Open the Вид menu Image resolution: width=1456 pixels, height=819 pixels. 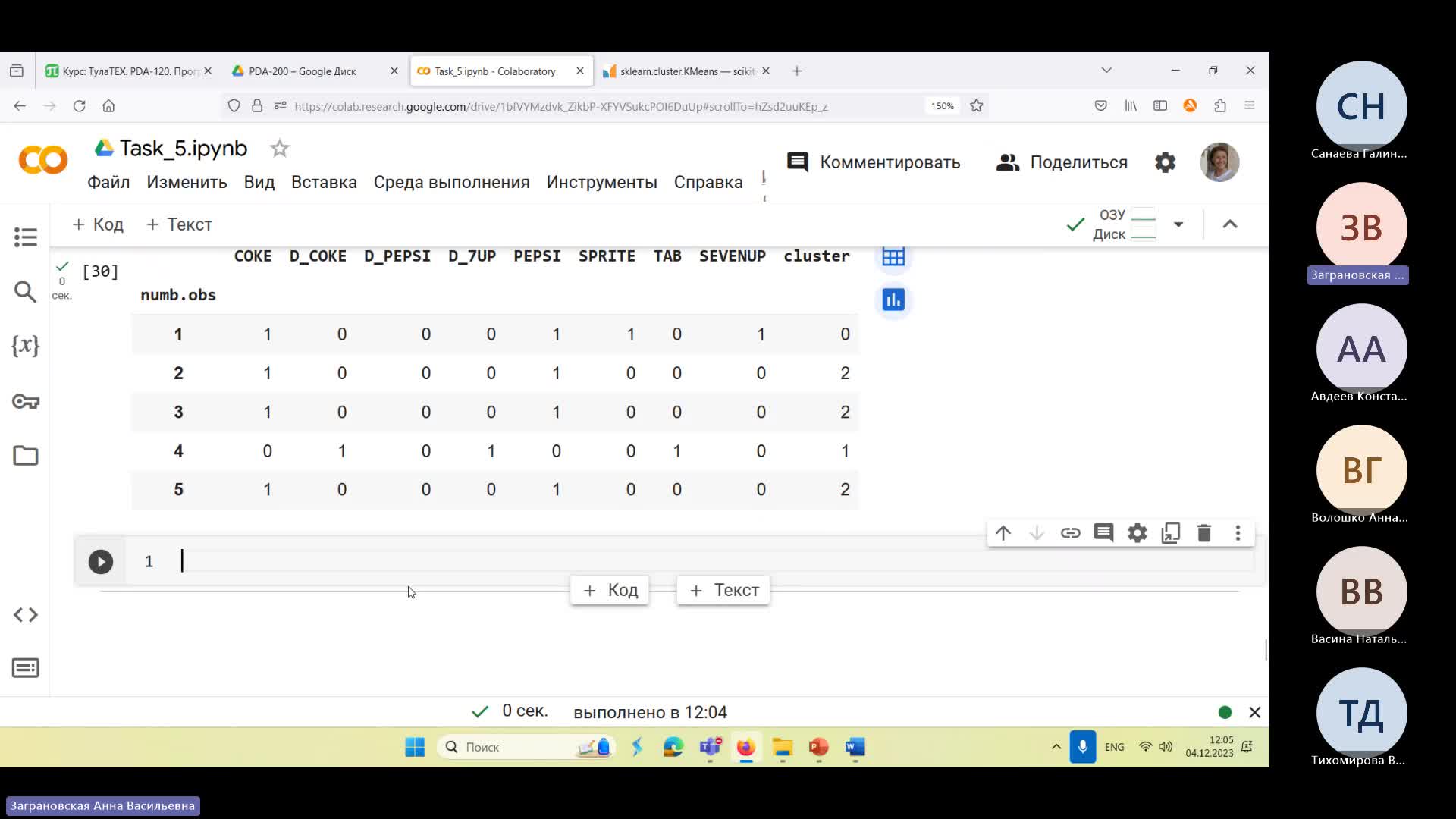pyautogui.click(x=259, y=183)
